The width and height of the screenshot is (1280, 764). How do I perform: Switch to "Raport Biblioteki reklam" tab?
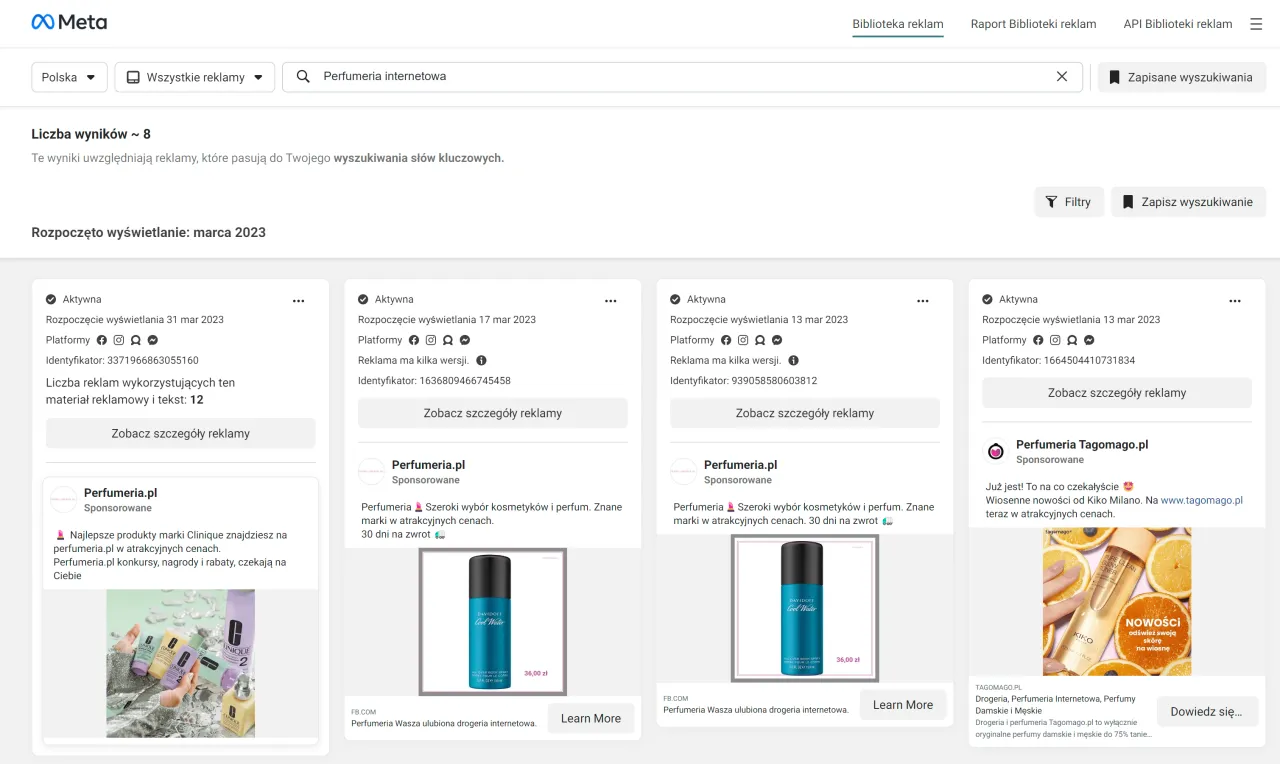point(1034,23)
